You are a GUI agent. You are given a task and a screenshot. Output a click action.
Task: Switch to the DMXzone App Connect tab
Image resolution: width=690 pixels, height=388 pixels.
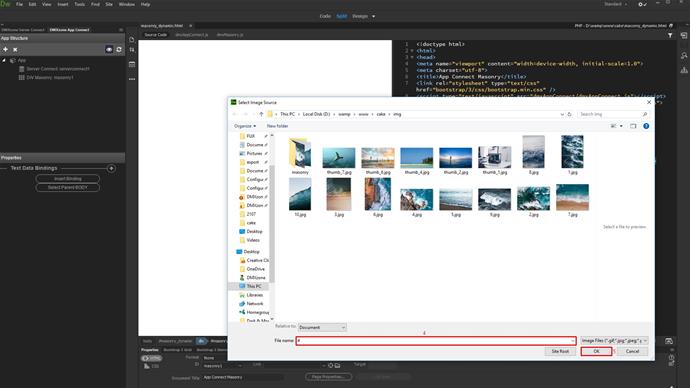[x=70, y=30]
